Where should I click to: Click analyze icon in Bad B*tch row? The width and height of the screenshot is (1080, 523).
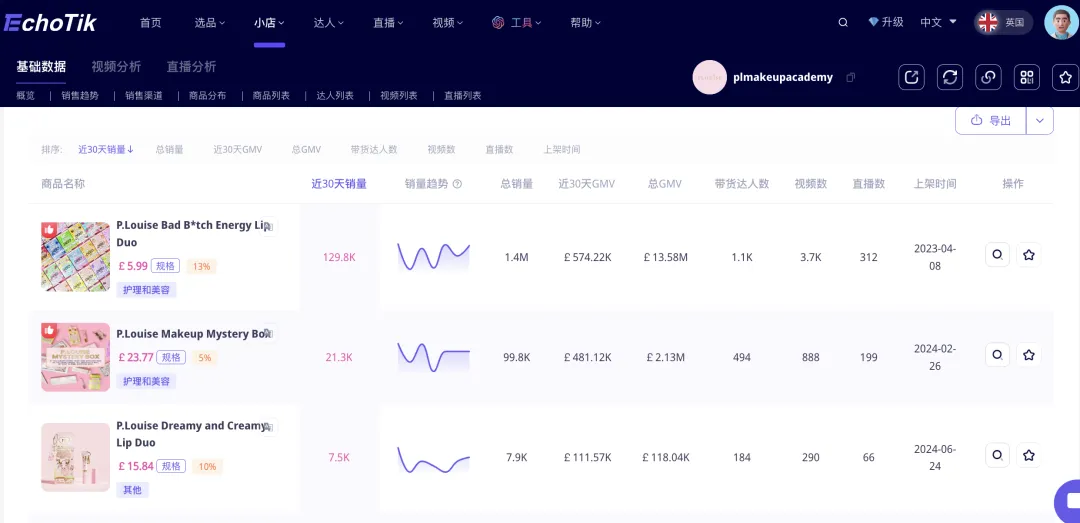[997, 255]
